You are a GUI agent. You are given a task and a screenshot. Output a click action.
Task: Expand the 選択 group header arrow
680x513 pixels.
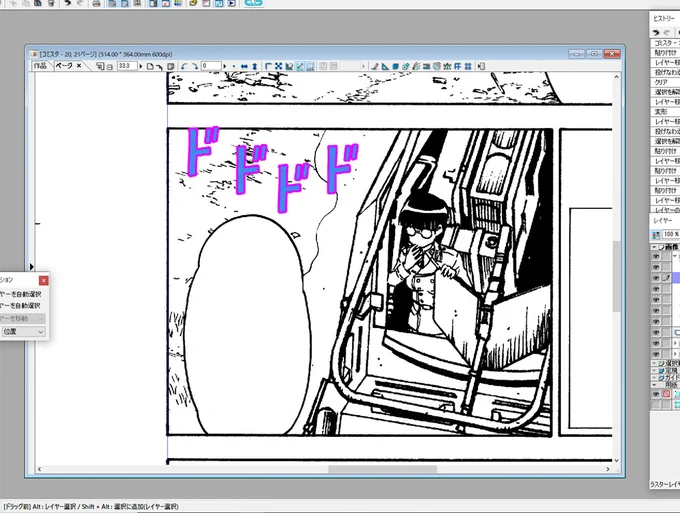coord(654,363)
